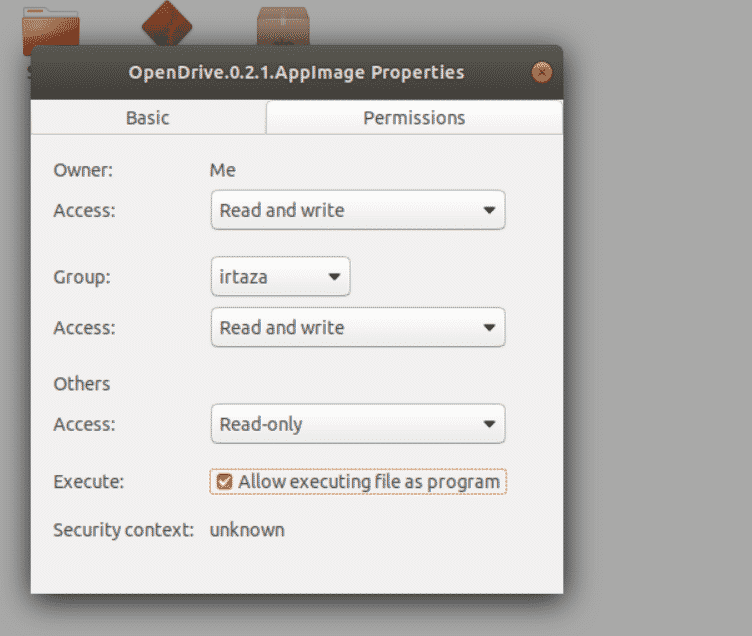Select the Permissions tab
Image resolution: width=752 pixels, height=636 pixels.
coord(414,118)
